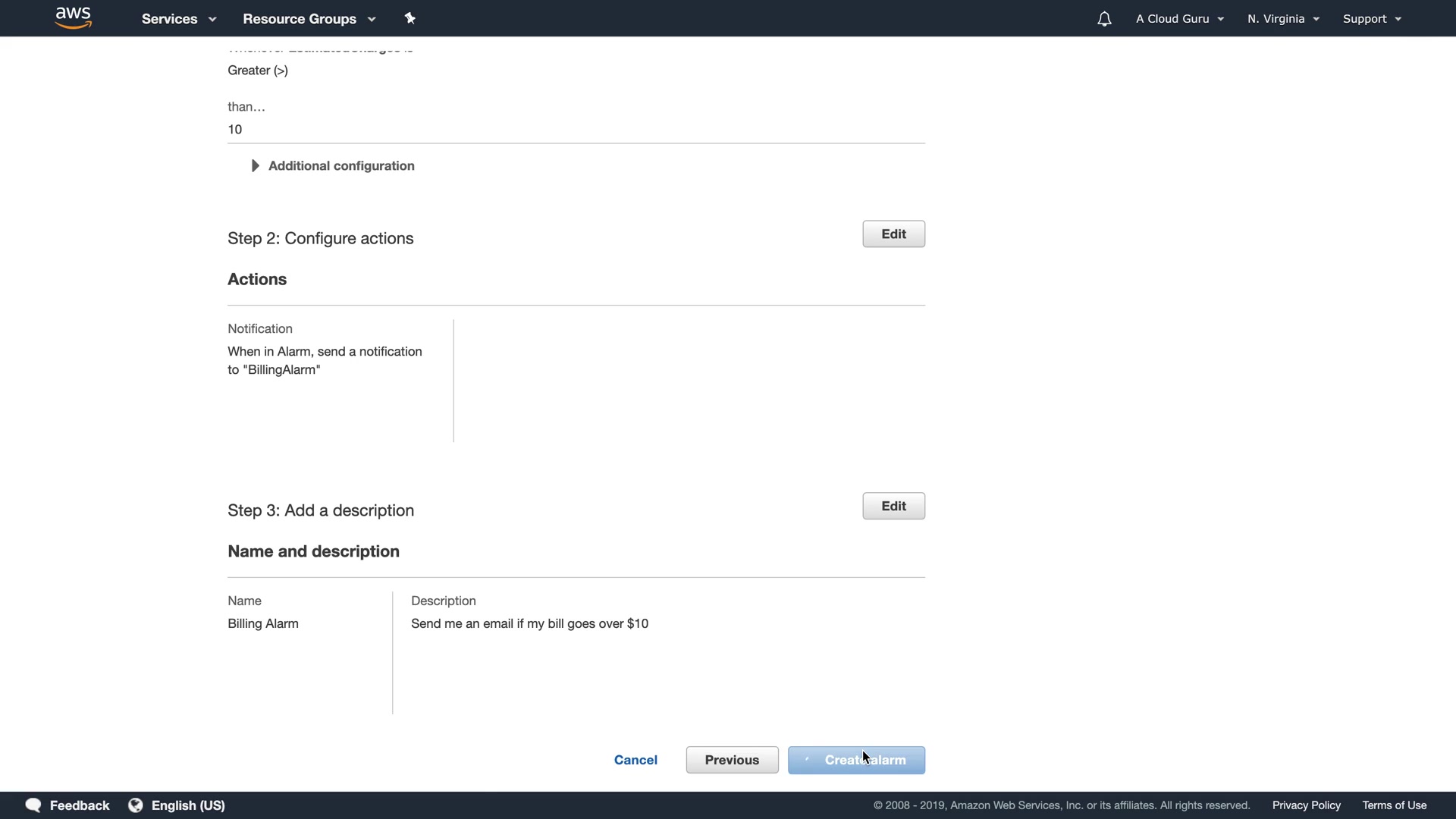The height and width of the screenshot is (819, 1456).
Task: Open the Support menu
Action: (1371, 19)
